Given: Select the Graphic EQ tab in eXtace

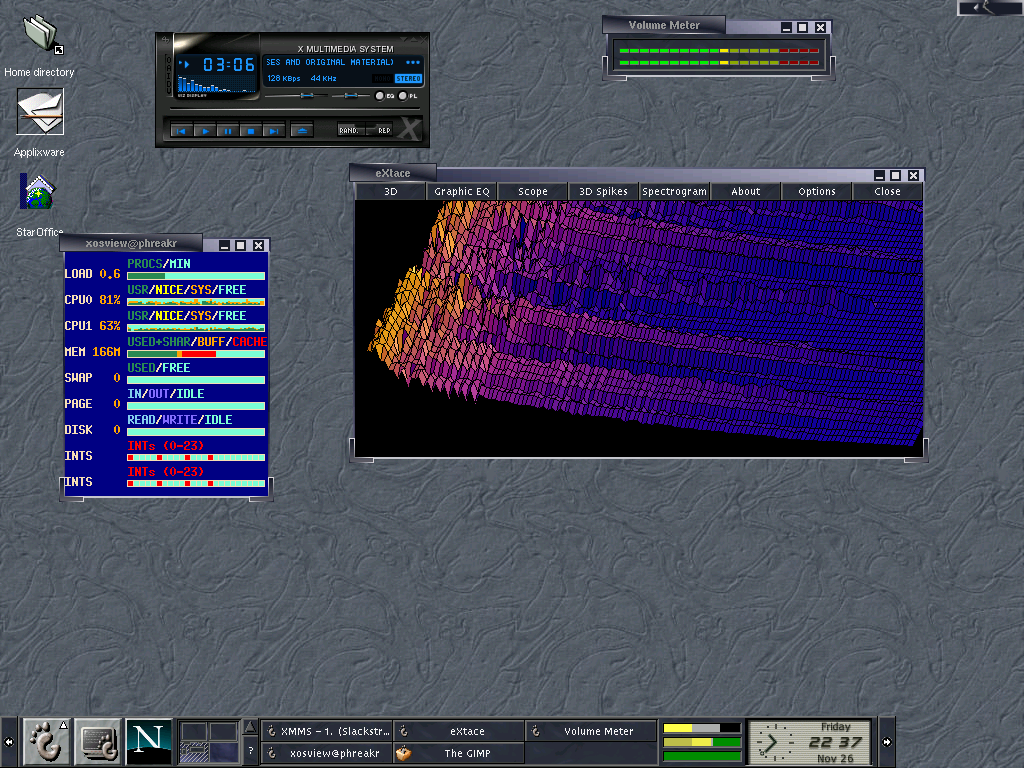Looking at the screenshot, I should click(x=461, y=191).
